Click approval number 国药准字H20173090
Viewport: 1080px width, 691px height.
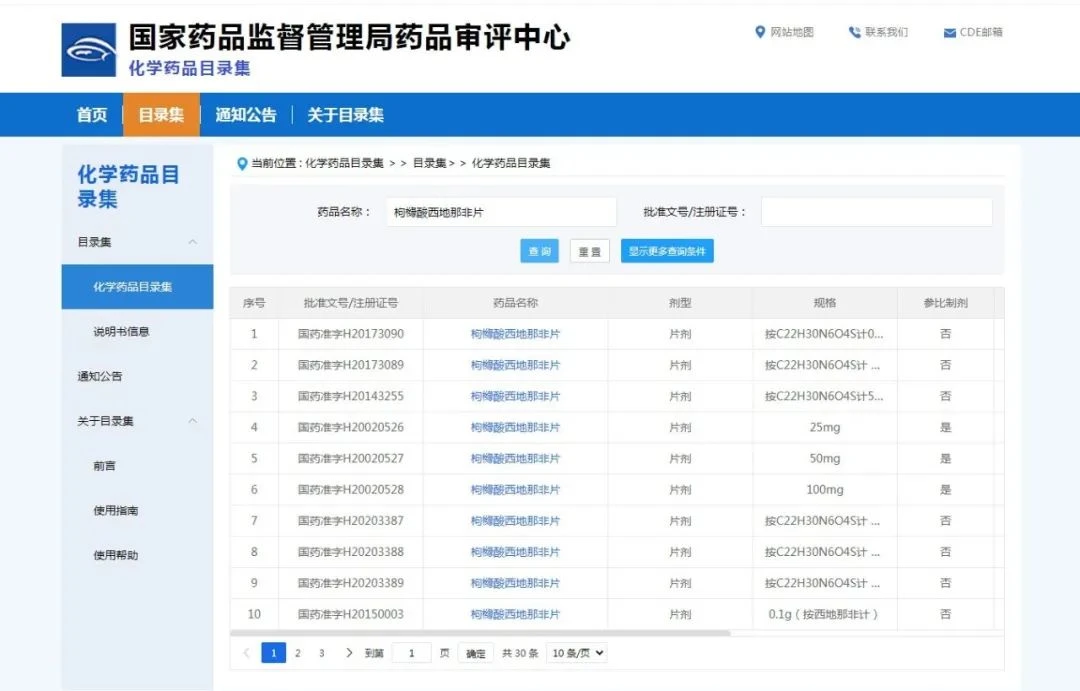[x=351, y=334]
